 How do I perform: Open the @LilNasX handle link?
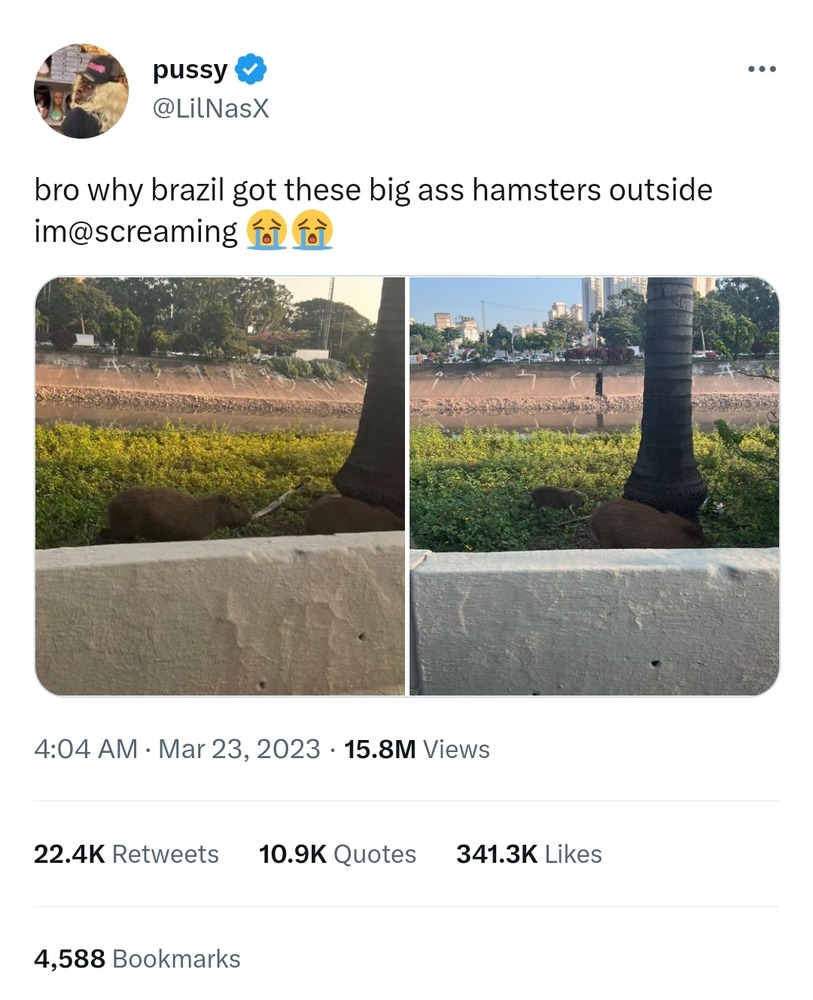point(211,109)
